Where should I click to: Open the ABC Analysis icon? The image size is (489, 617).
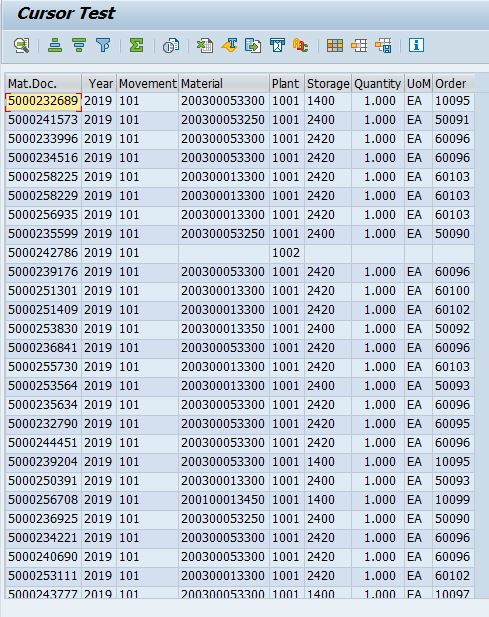click(301, 45)
